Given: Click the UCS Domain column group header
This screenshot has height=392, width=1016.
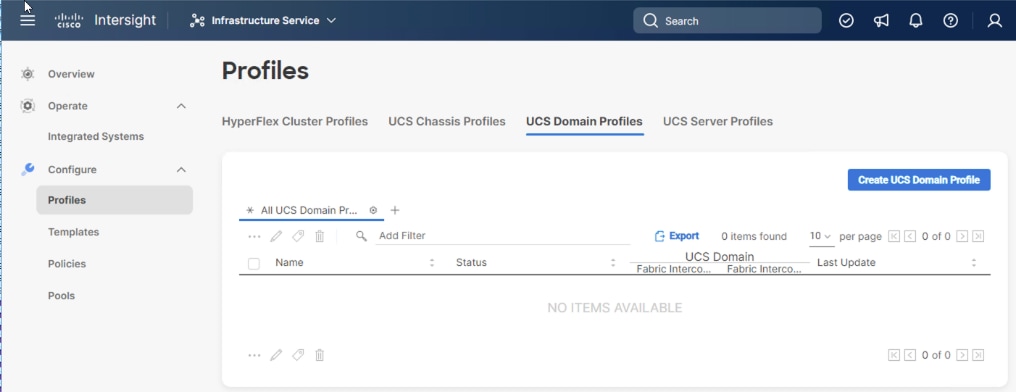Looking at the screenshot, I should coord(719,257).
